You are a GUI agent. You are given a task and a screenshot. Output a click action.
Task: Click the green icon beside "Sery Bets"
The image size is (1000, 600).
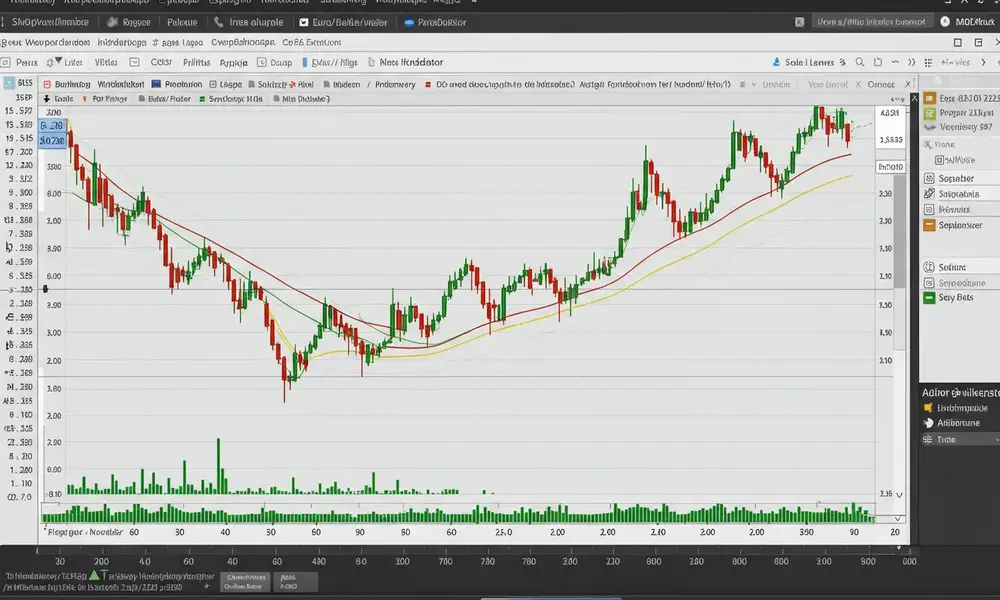click(929, 298)
